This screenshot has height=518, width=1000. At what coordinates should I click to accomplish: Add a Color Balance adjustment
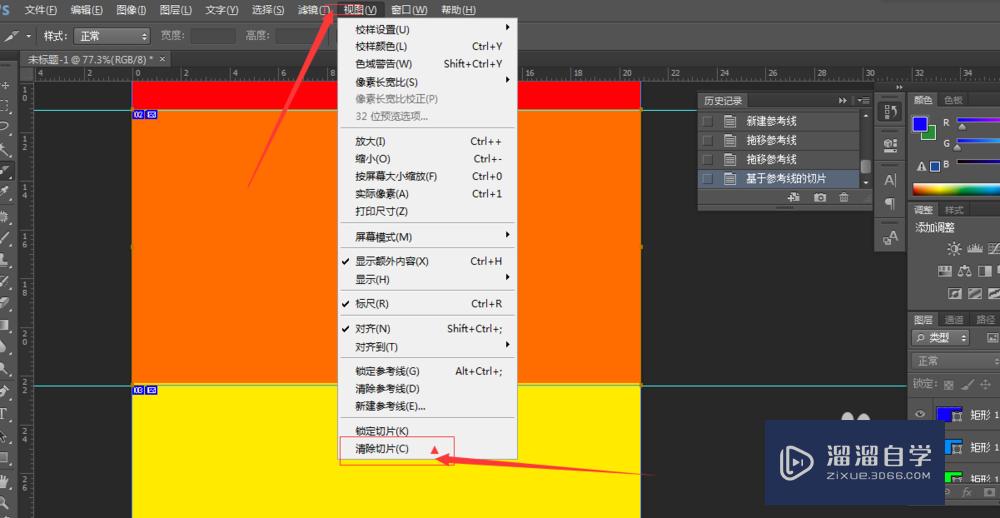964,271
